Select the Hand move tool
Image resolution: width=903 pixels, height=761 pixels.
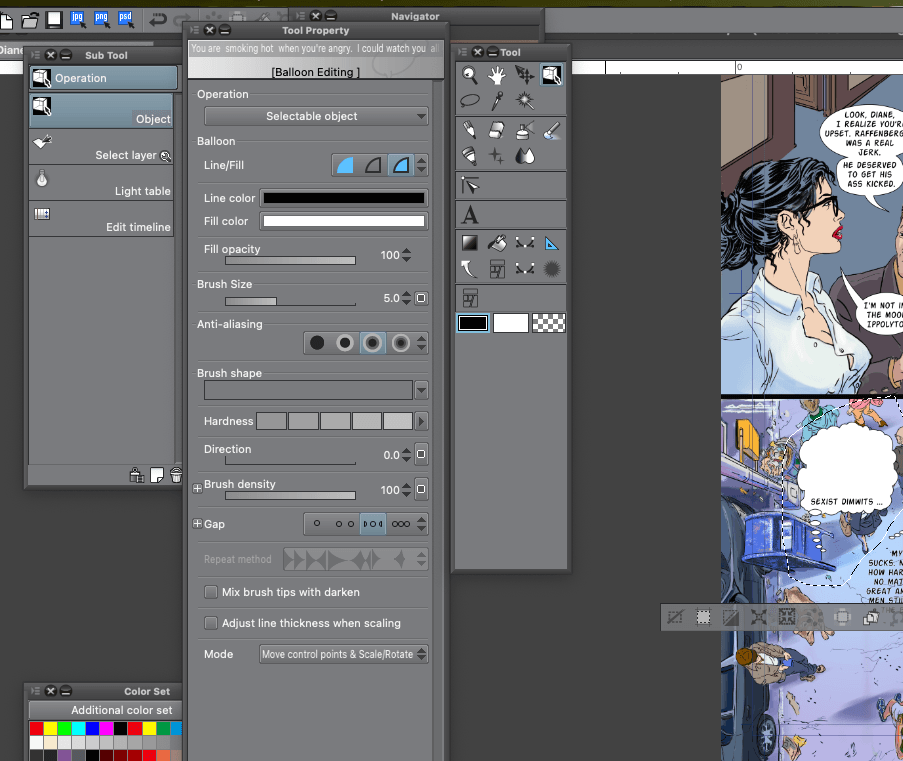[496, 74]
